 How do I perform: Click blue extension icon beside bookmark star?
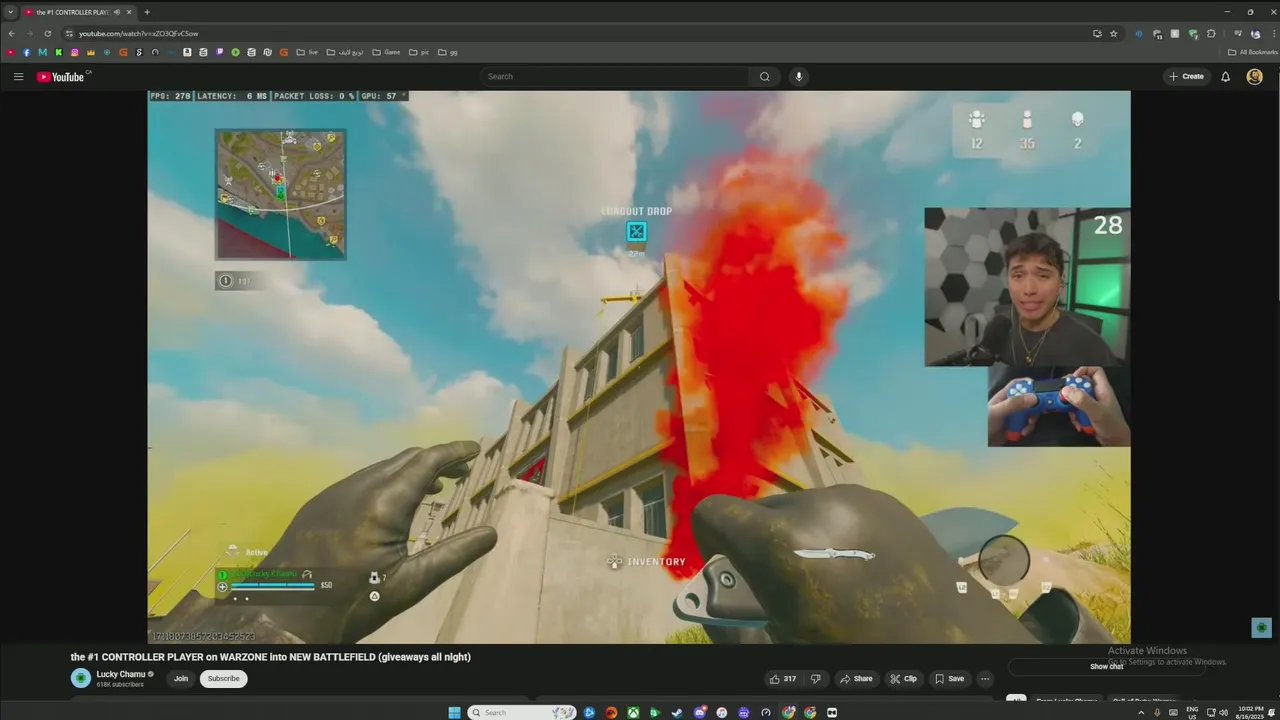[x=1138, y=33]
